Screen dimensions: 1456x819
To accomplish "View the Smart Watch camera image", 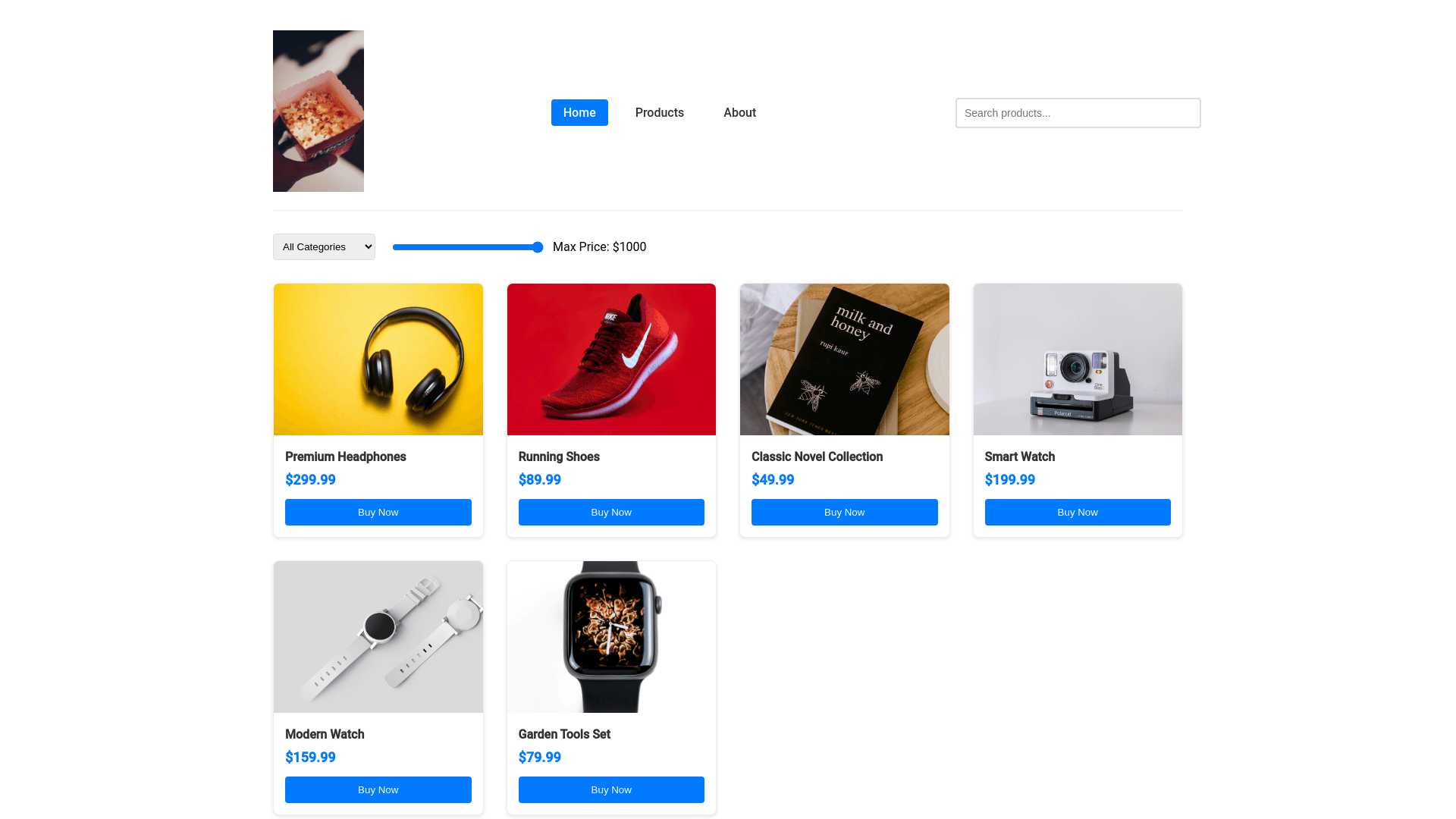I will [x=1078, y=359].
